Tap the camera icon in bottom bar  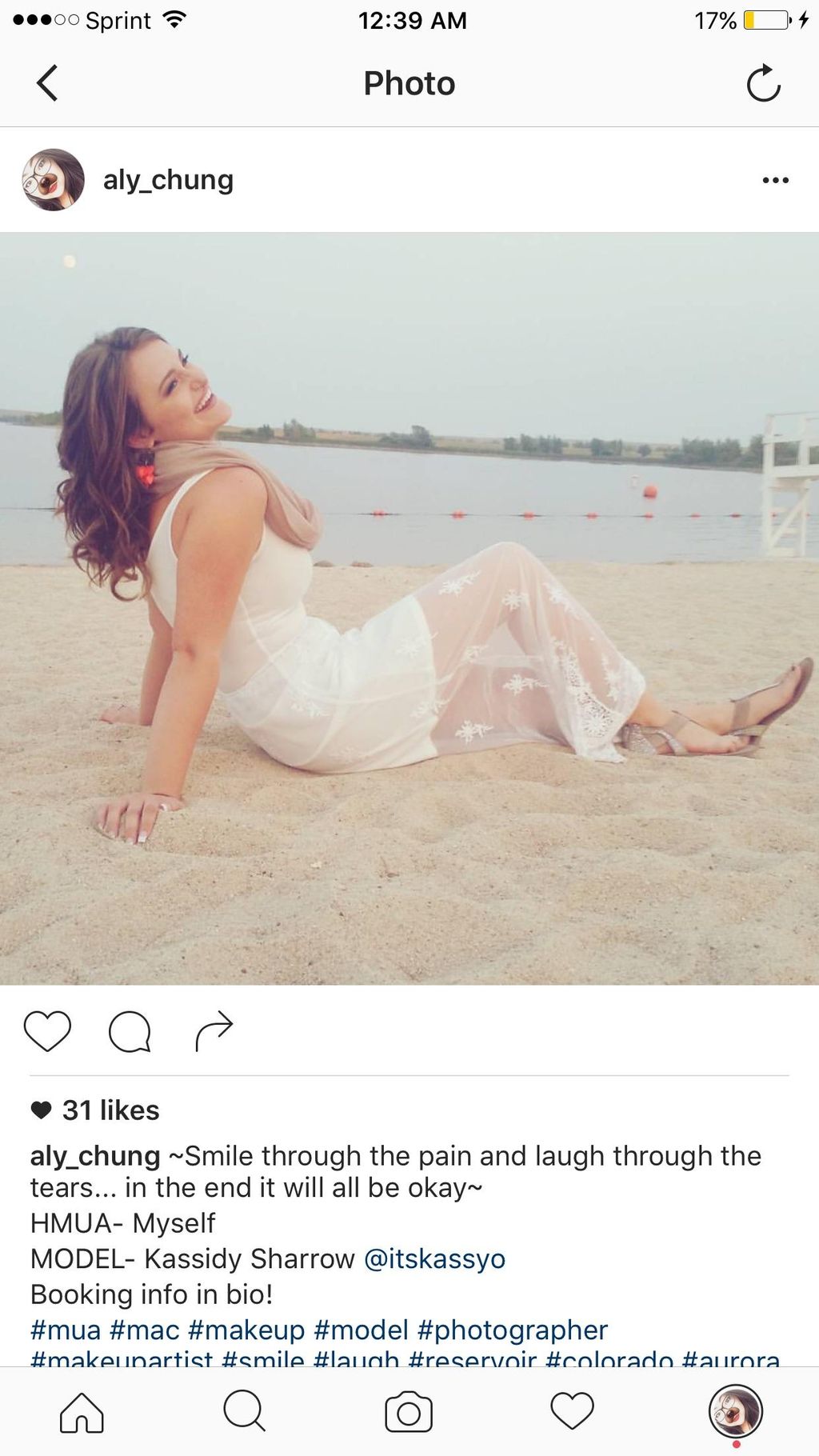[409, 1412]
